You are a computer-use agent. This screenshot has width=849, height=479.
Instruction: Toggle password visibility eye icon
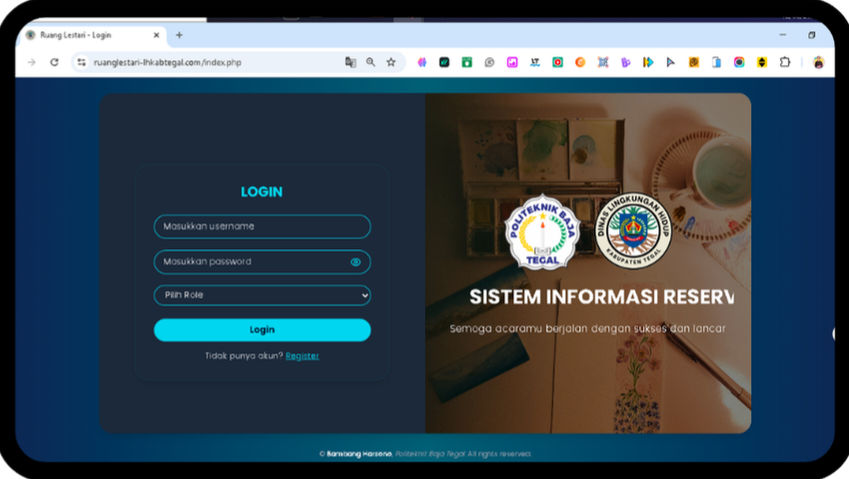[355, 262]
